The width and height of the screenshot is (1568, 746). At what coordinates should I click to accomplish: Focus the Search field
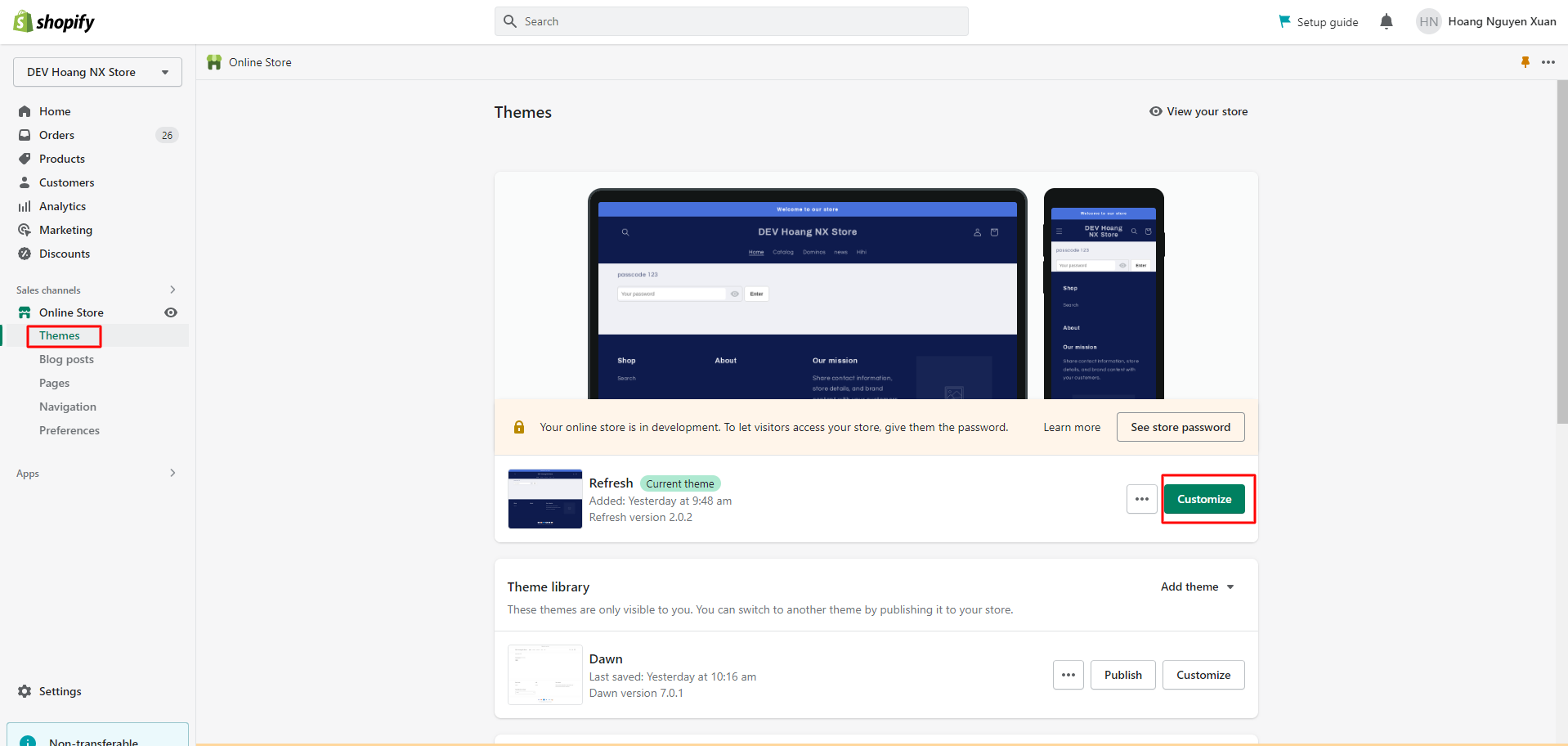(732, 21)
